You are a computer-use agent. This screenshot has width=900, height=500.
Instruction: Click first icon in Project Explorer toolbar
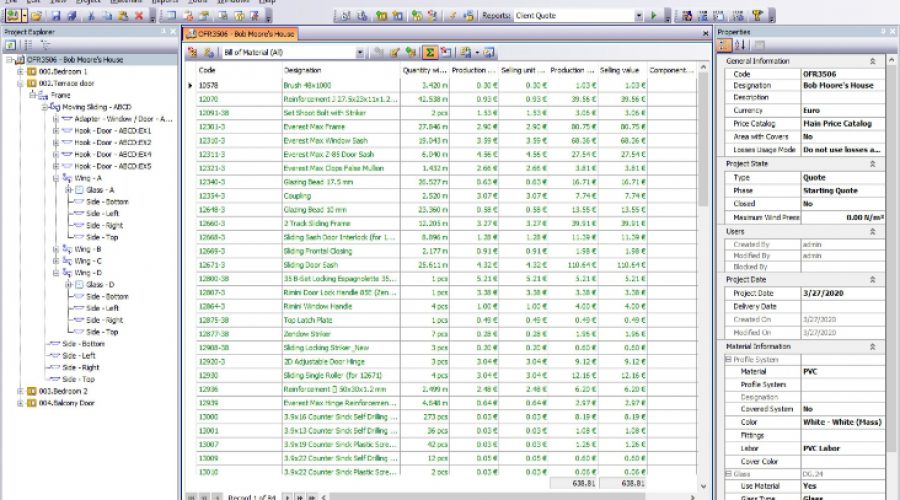[10, 45]
